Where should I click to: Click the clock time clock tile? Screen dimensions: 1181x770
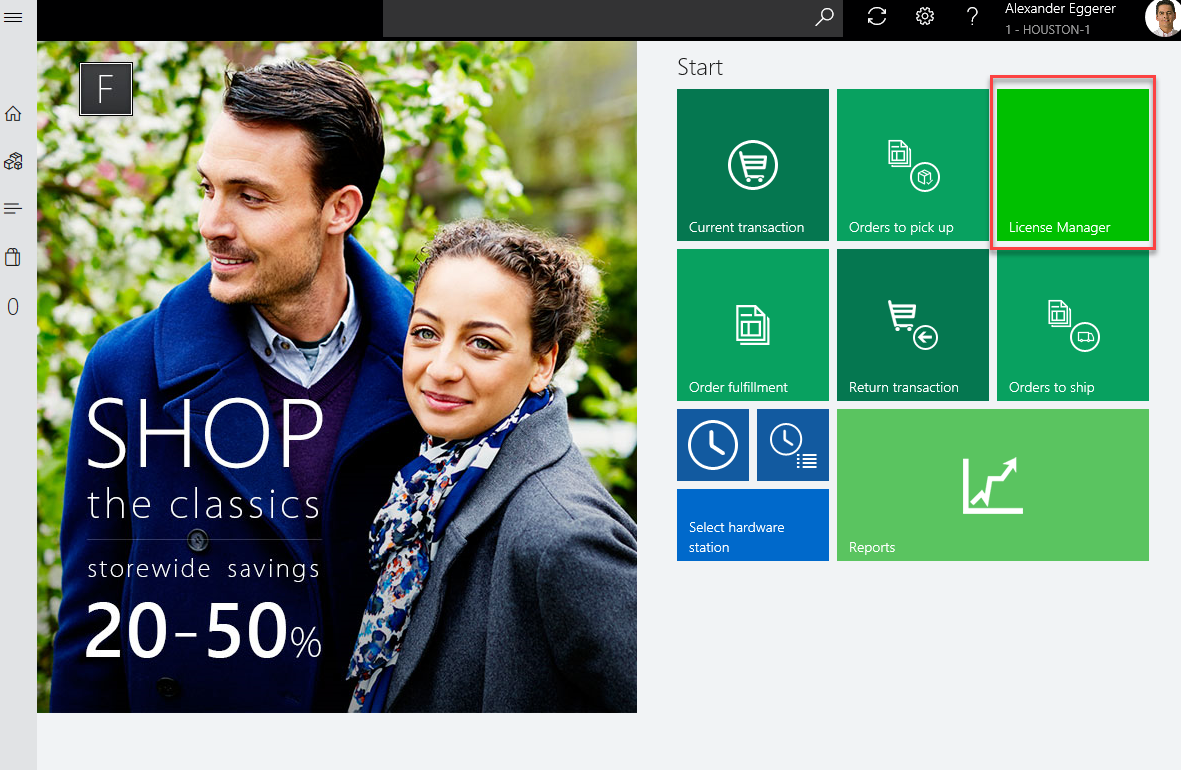coord(713,445)
